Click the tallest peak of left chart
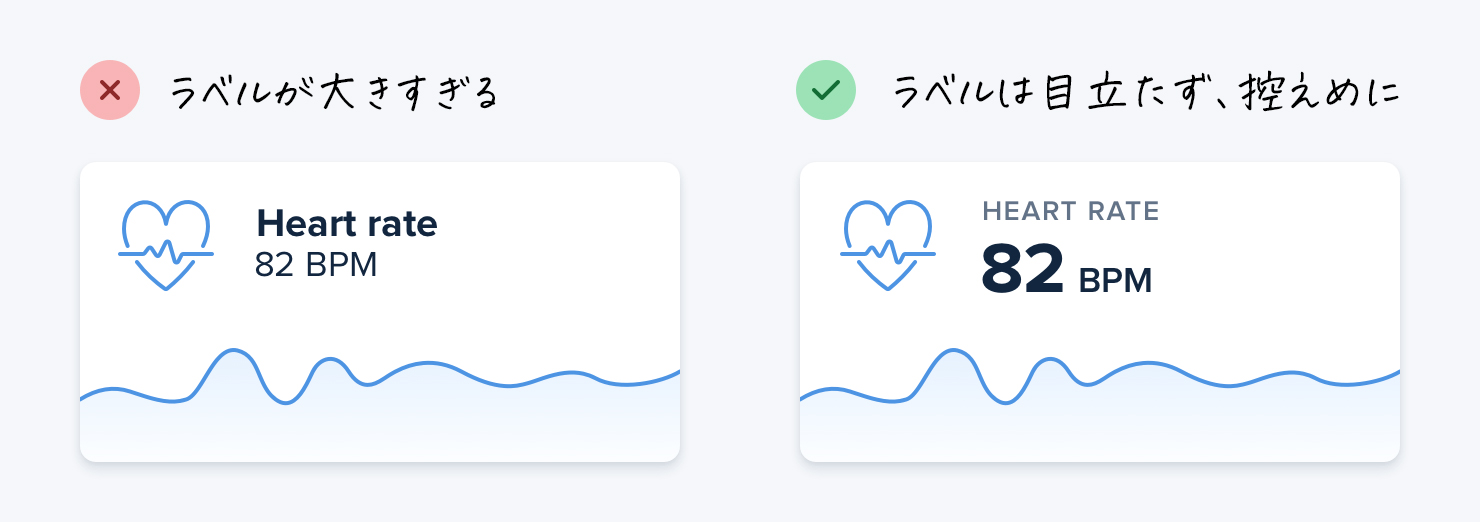 [x=234, y=350]
